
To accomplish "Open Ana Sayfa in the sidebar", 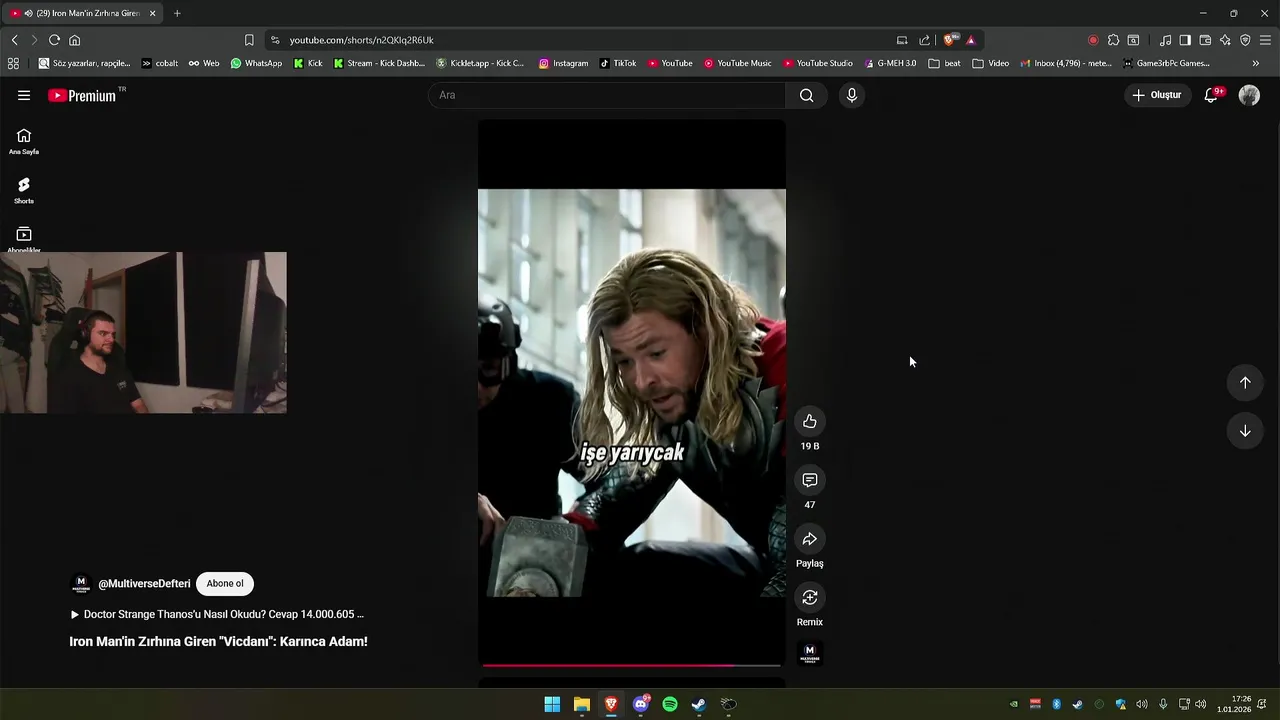I will (24, 141).
